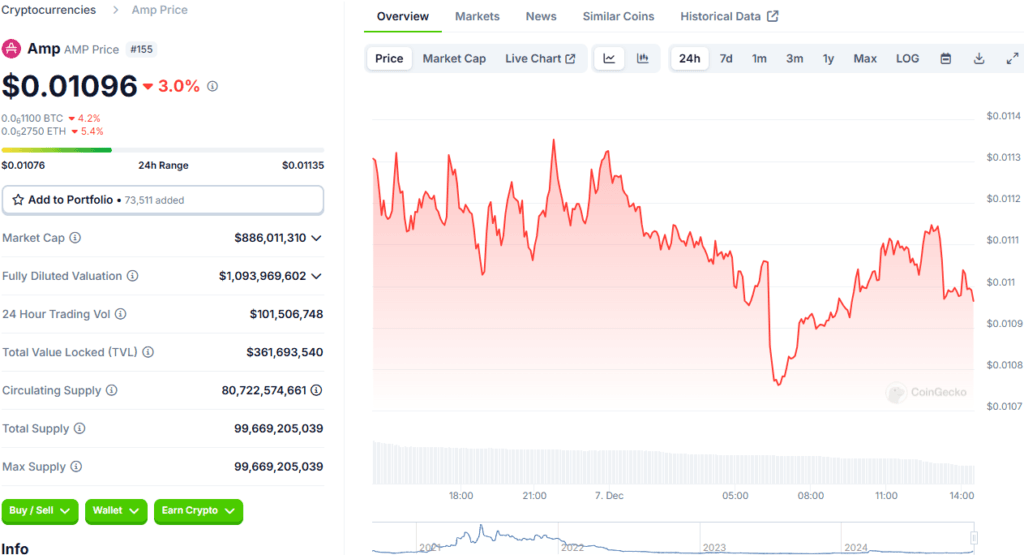
Task: Click the volume bars below the chart
Action: (673, 464)
